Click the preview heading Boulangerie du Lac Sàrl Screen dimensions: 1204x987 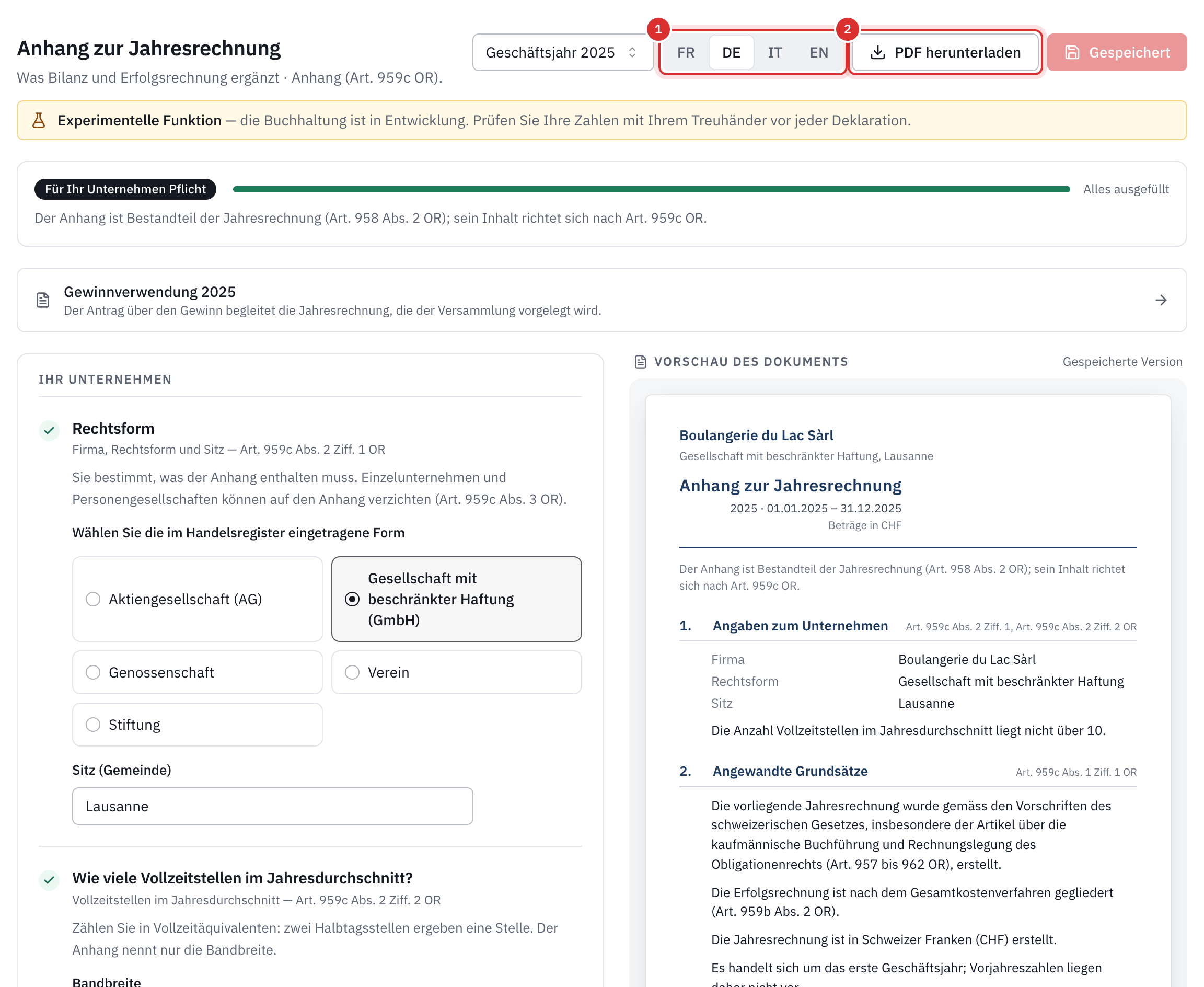[x=756, y=435]
